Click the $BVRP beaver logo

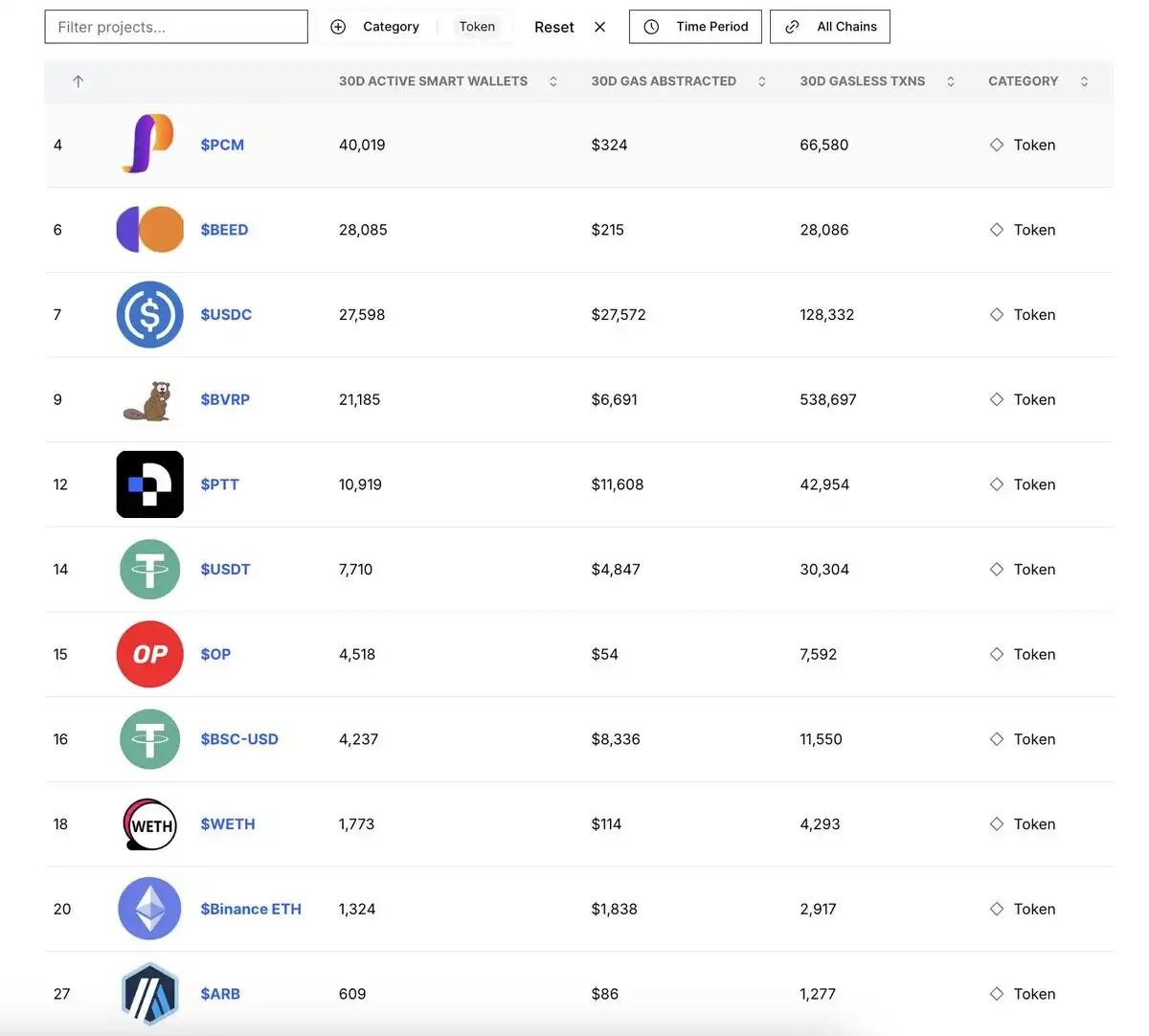tap(148, 399)
